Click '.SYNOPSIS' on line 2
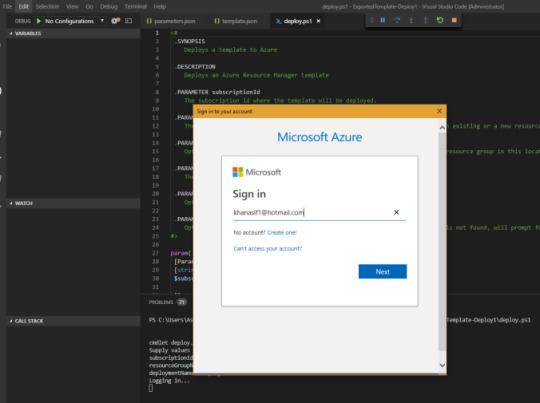 [x=189, y=41]
